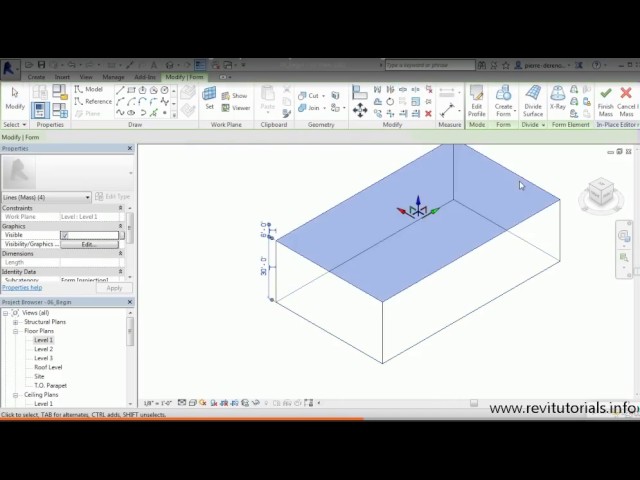
Task: Click the Reference line button
Action: 93,101
